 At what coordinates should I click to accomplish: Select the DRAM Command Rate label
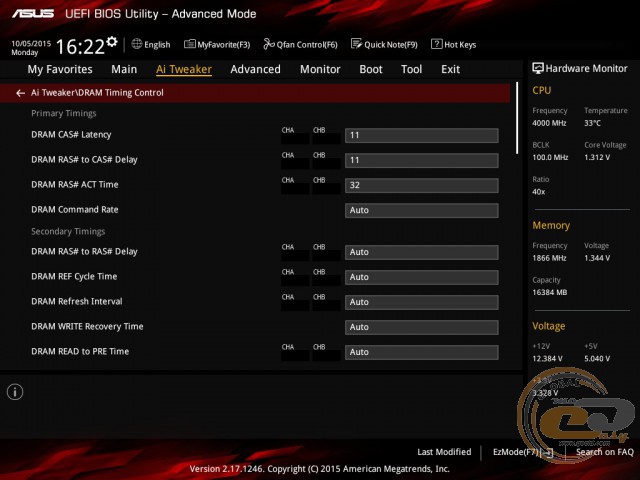coord(75,210)
